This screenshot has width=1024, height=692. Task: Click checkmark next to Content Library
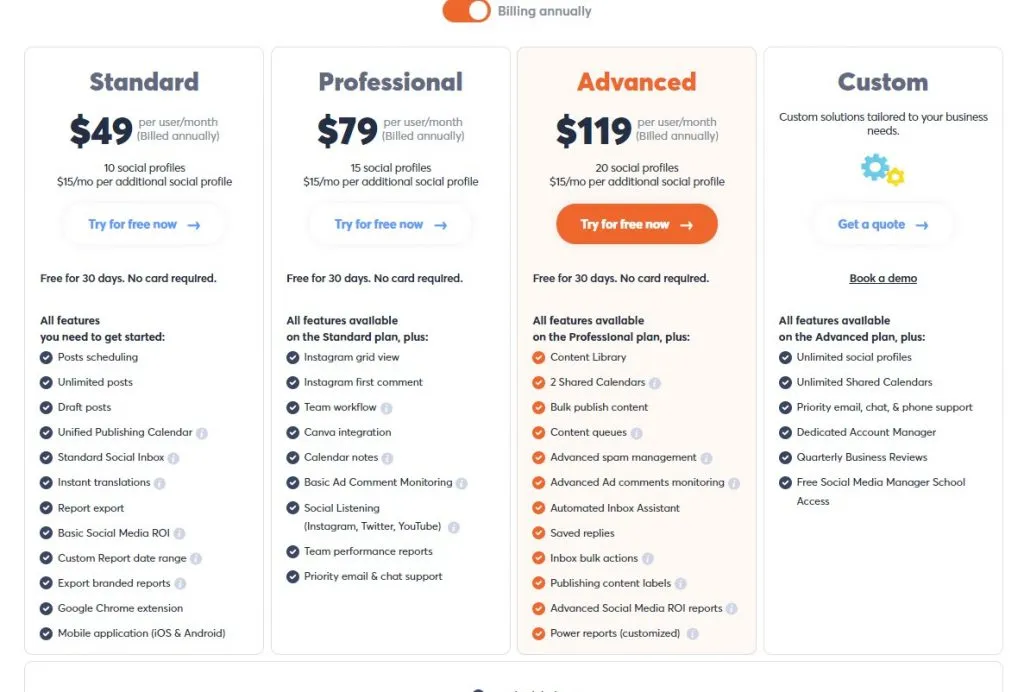(x=538, y=358)
